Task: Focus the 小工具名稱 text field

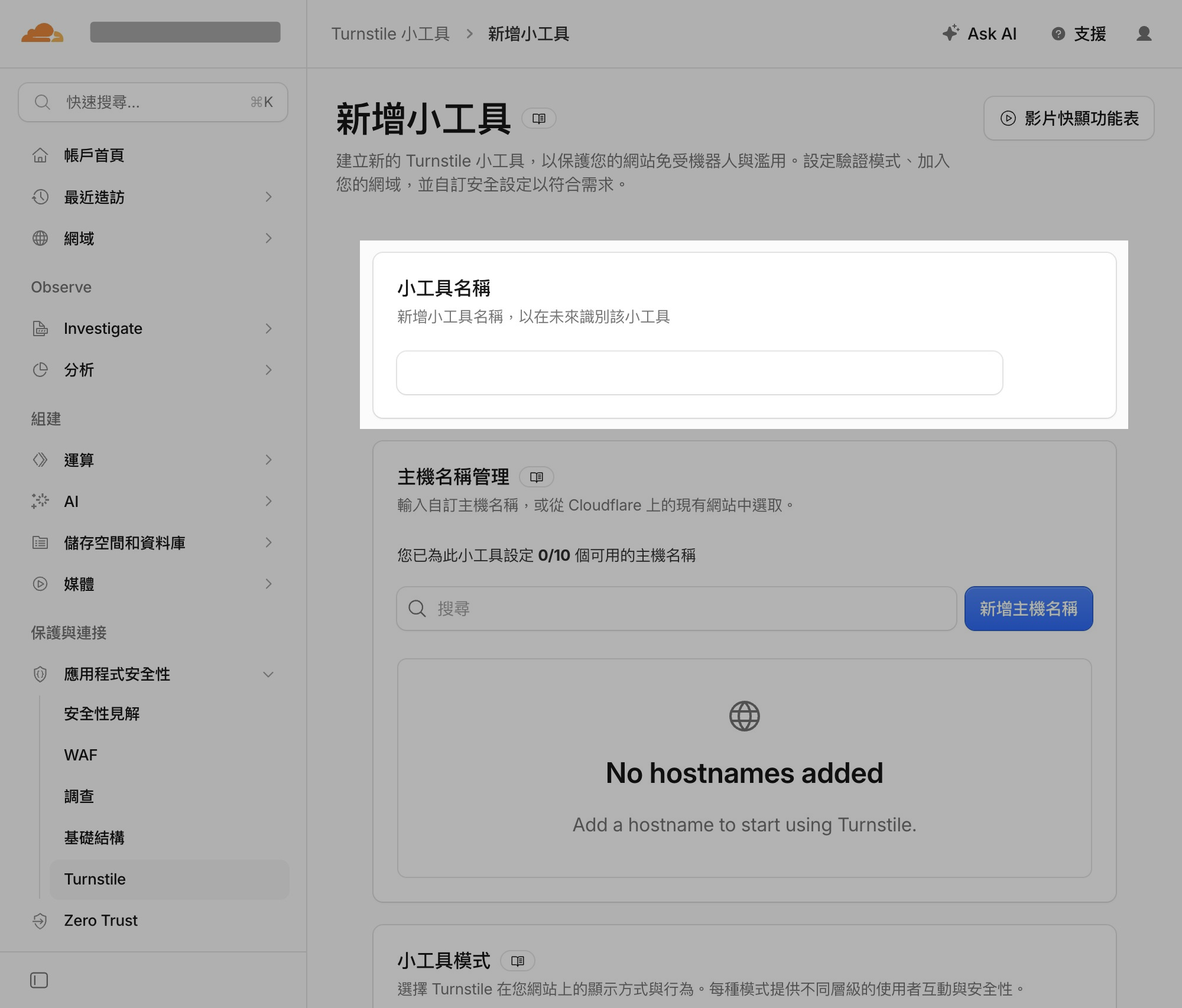Action: 700,373
